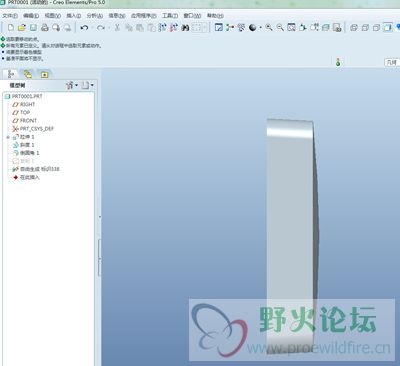Switch to no hidden display style
The width and height of the screenshot is (400, 366).
click(x=376, y=28)
